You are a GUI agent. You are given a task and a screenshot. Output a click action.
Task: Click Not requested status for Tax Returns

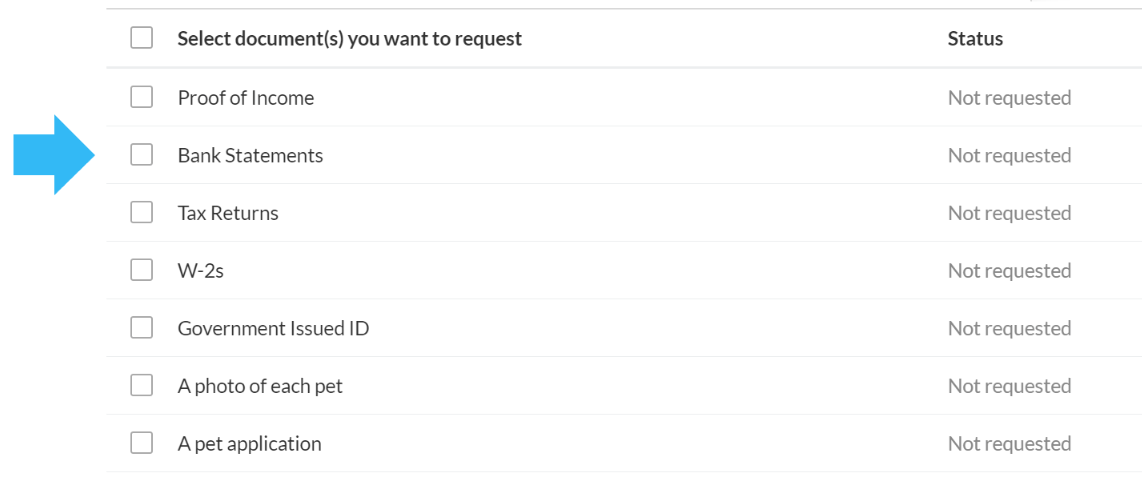click(1009, 213)
